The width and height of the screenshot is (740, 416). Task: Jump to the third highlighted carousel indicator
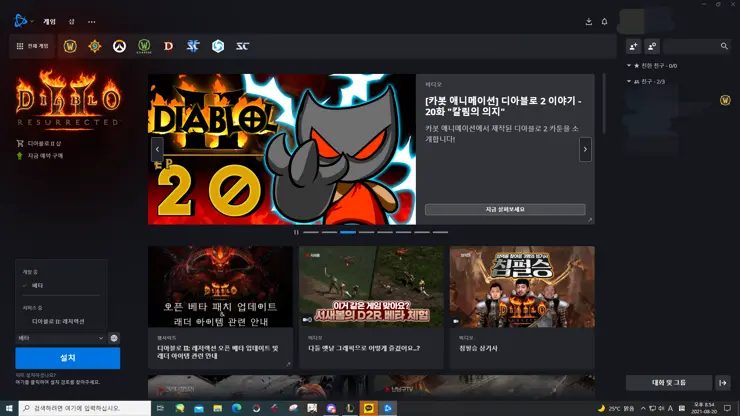point(348,232)
